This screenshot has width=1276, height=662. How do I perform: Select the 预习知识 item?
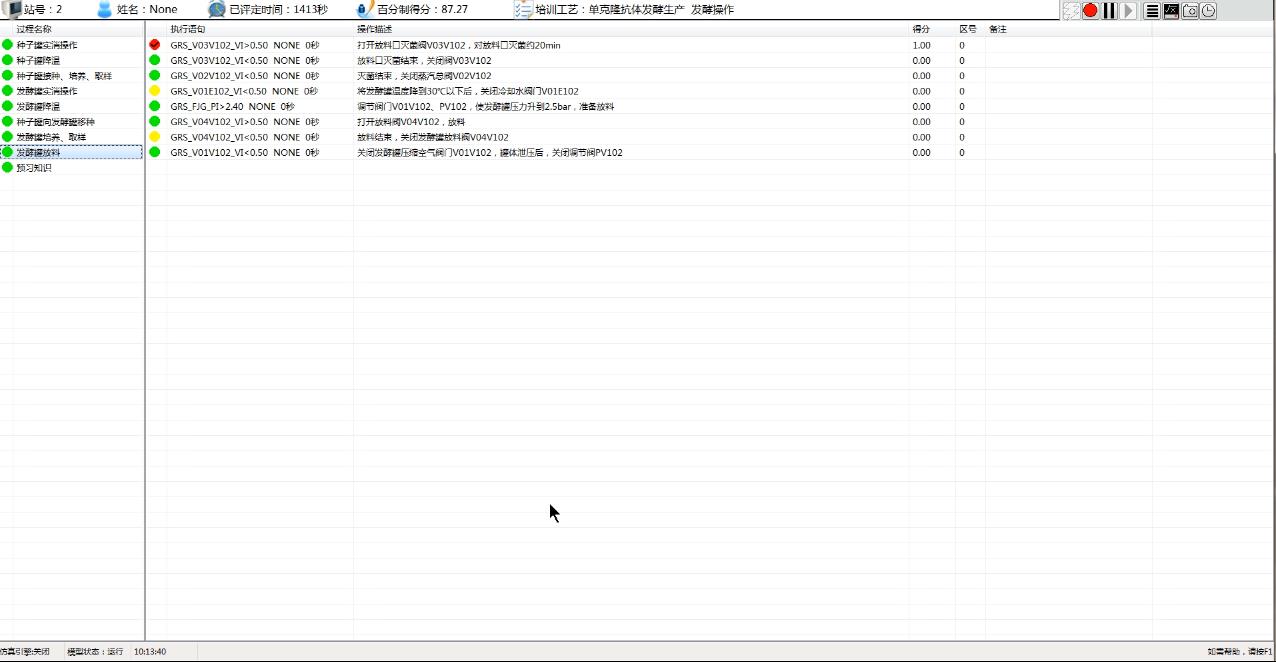pos(34,168)
